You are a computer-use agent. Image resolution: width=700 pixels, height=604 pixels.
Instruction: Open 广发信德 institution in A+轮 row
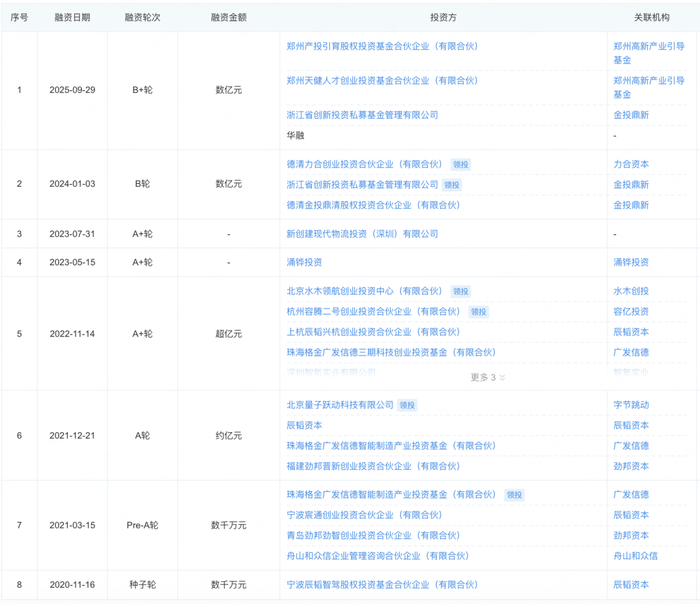[x=631, y=352]
